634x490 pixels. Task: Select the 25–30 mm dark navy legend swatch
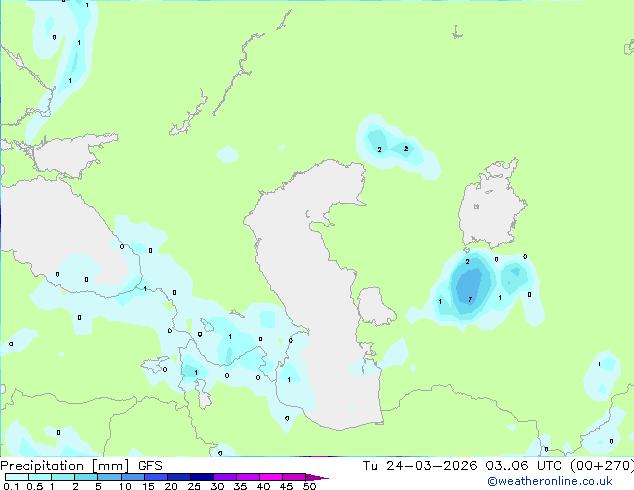pos(201,477)
